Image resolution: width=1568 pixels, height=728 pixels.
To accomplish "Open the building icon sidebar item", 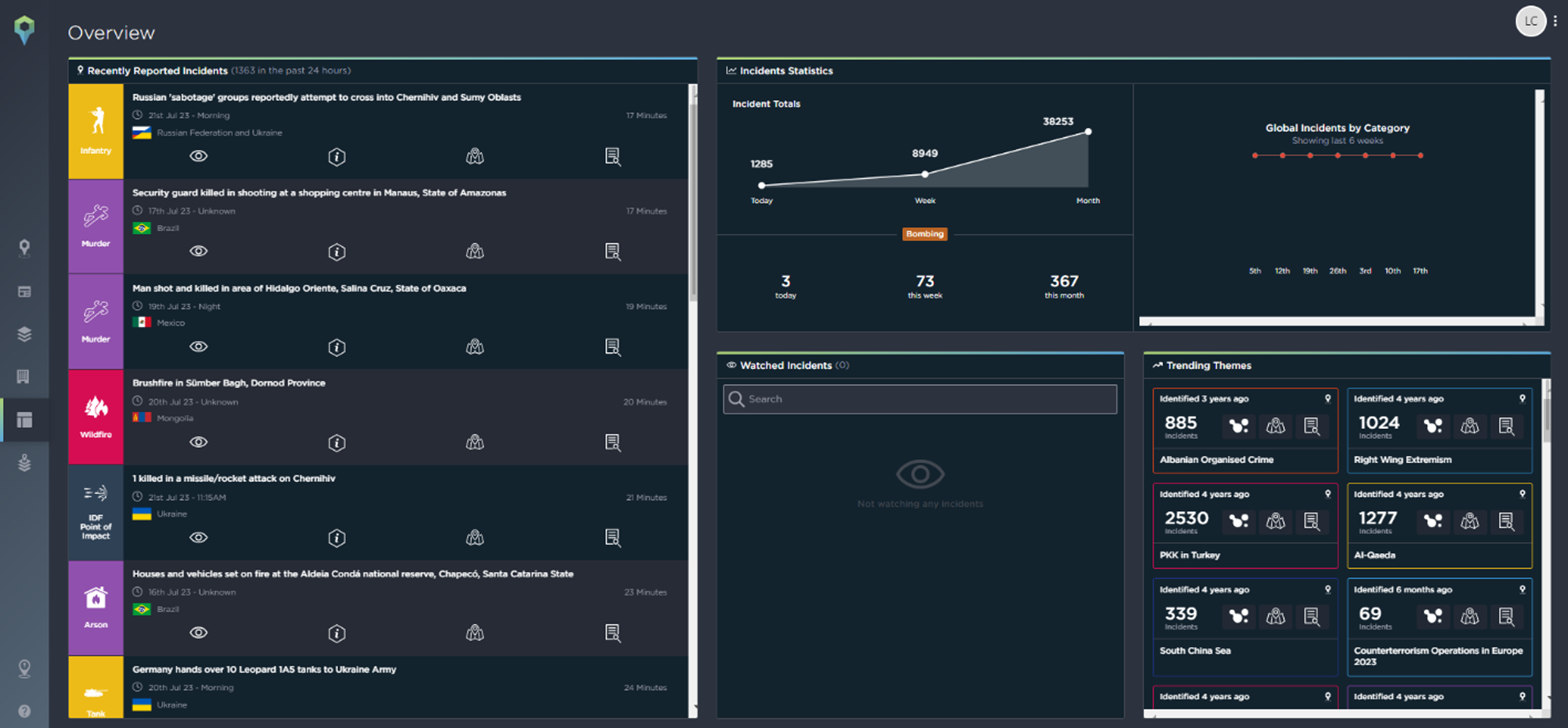I will (23, 377).
